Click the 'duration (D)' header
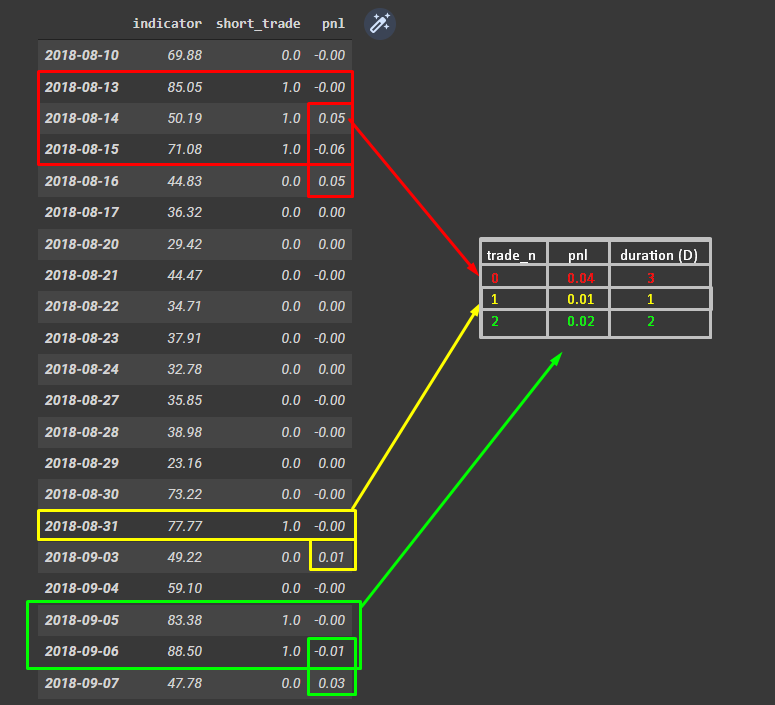This screenshot has height=705, width=775. pyautogui.click(x=659, y=255)
